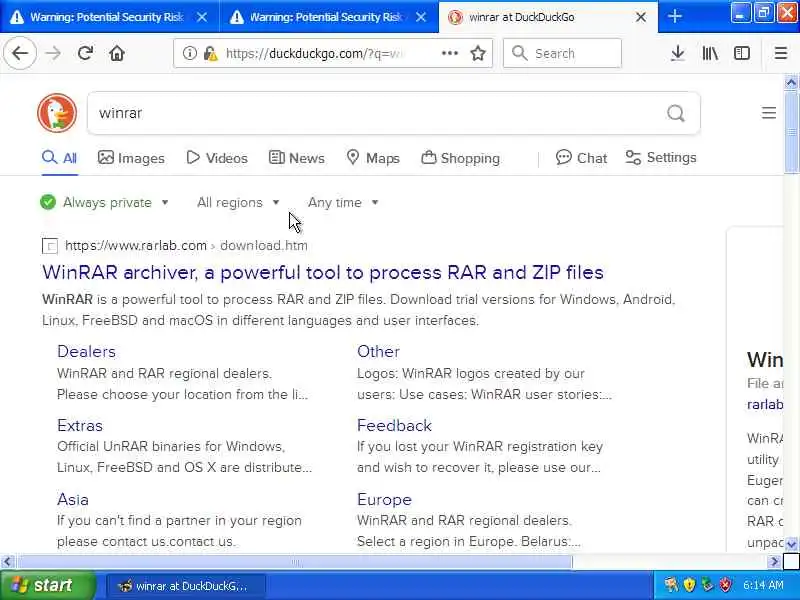800x600 pixels.
Task: Click the vertical scrollbar up arrow
Action: pos(791,82)
